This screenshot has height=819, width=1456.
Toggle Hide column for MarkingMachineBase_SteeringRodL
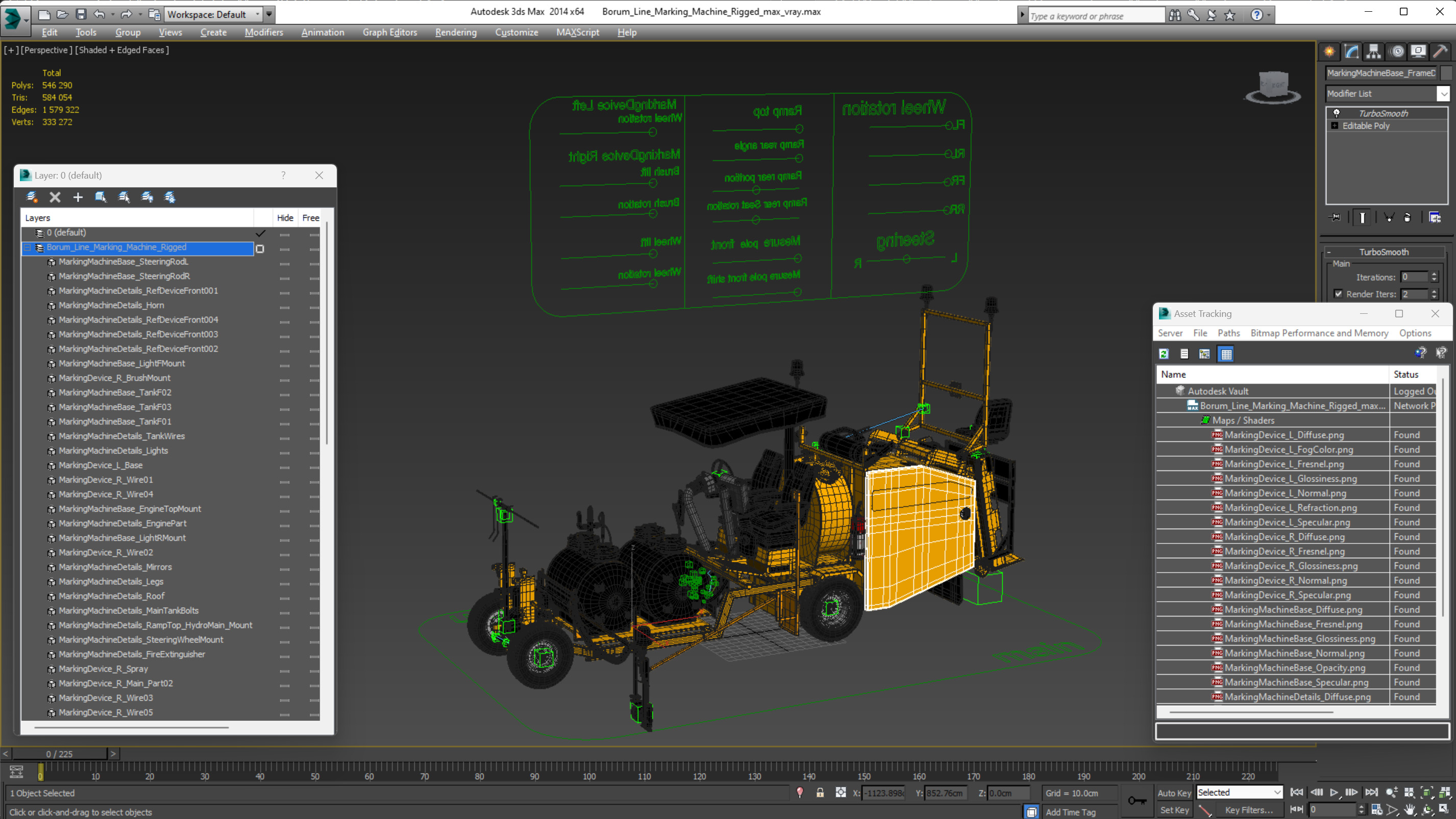point(284,263)
